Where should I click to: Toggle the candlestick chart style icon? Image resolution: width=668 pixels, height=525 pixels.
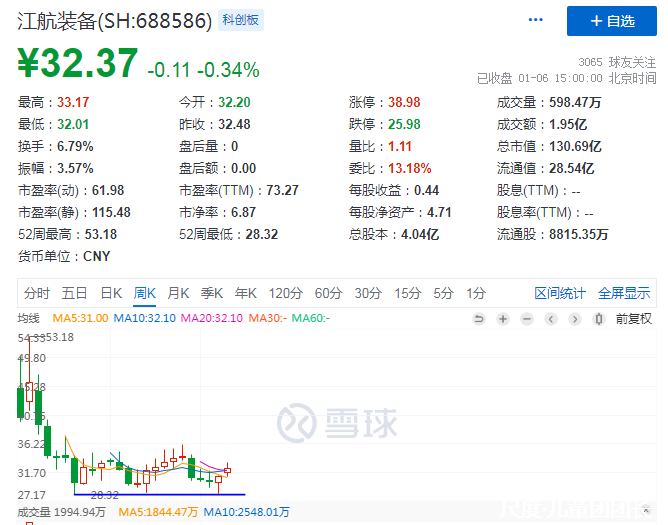click(x=599, y=319)
